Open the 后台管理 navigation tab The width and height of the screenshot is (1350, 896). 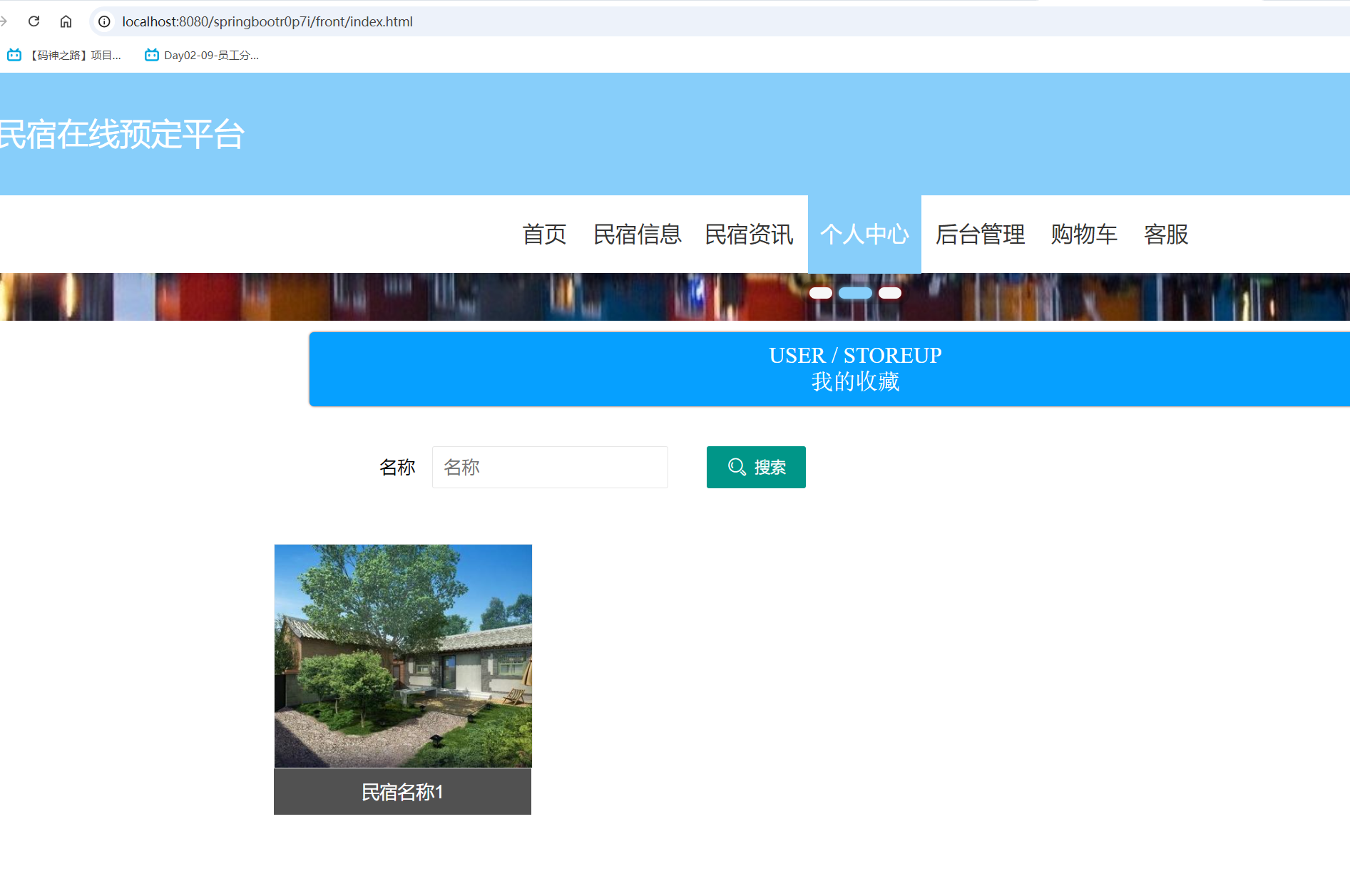coord(979,235)
